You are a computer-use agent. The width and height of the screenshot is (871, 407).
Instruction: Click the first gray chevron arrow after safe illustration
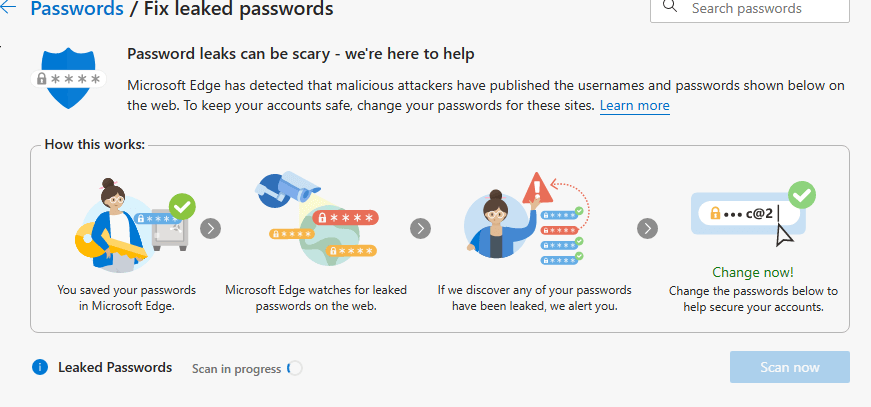click(211, 228)
